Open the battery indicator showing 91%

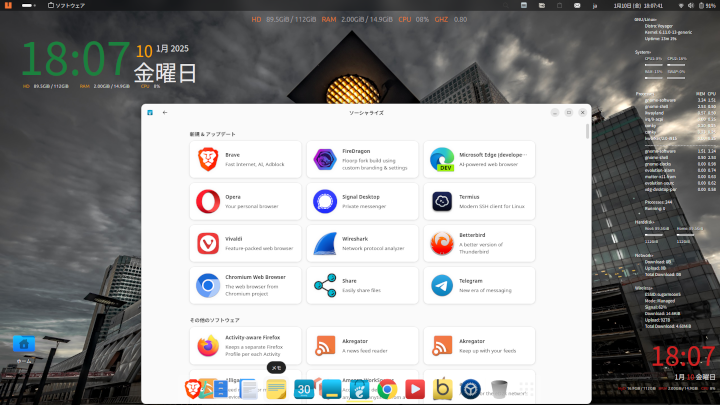[707, 6]
